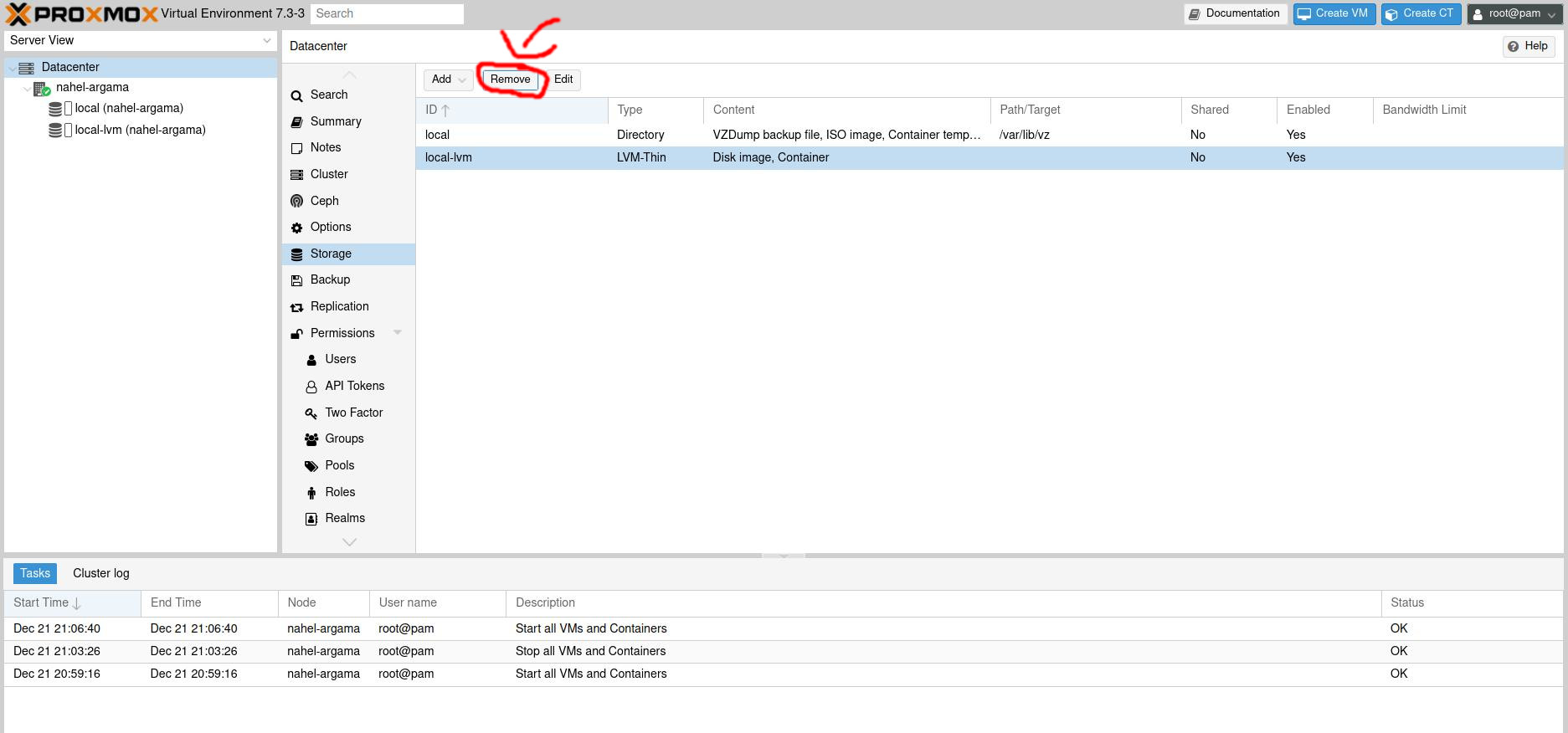Screen dimensions: 1568x733
Task: Select the Summary menu item
Action: tap(336, 121)
